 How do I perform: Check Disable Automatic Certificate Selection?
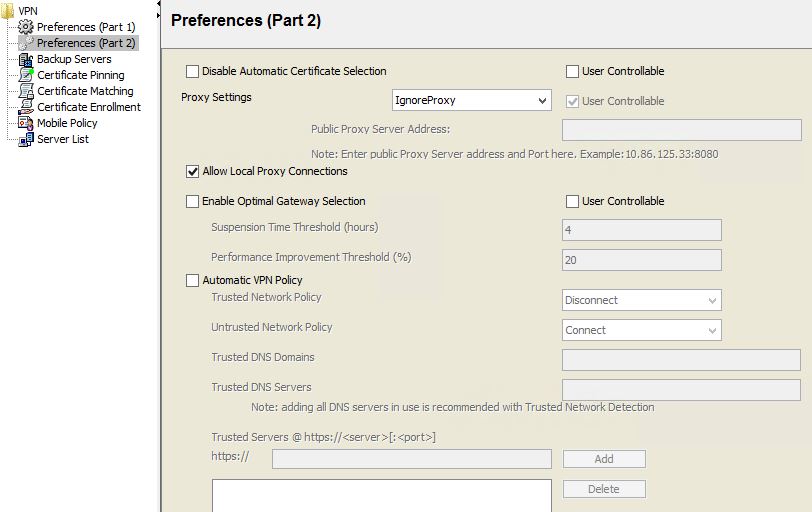[192, 71]
